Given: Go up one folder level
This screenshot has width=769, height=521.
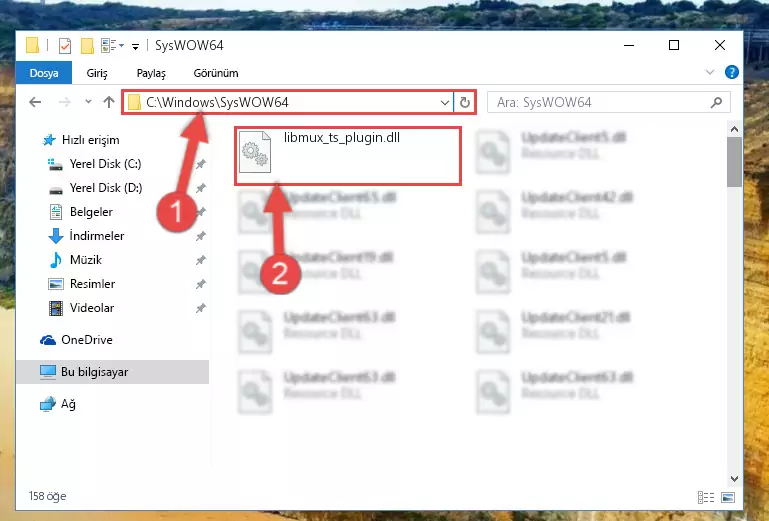Looking at the screenshot, I should (109, 102).
